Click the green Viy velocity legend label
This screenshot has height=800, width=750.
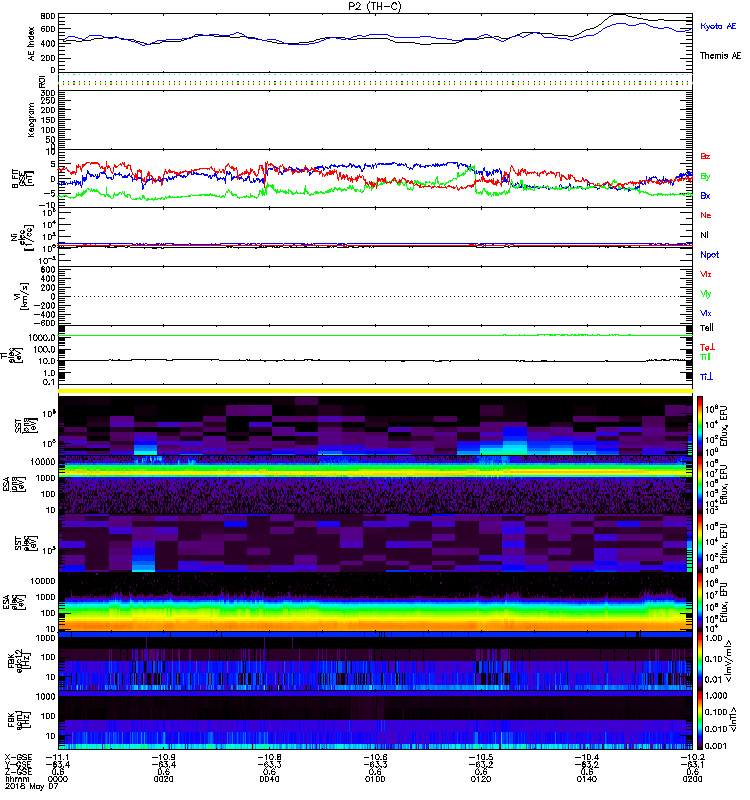pyautogui.click(x=705, y=294)
